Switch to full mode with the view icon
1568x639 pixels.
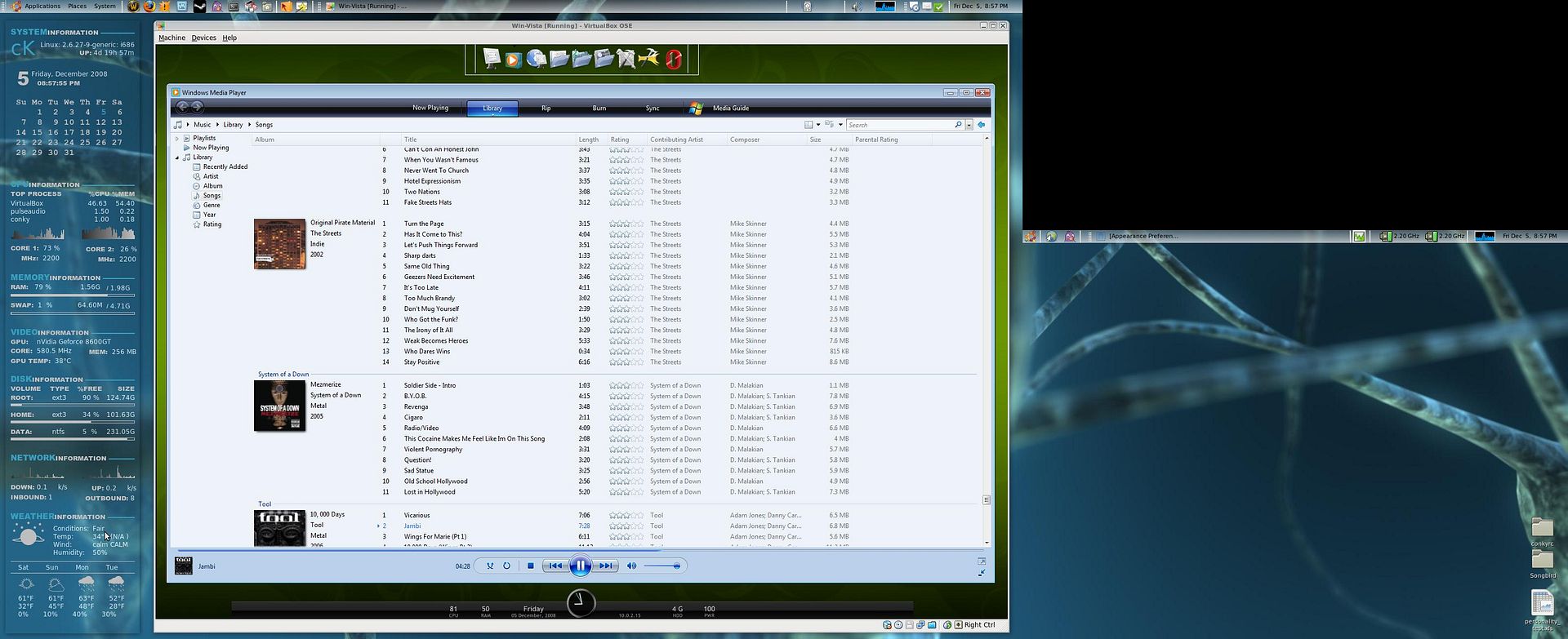pyautogui.click(x=982, y=561)
